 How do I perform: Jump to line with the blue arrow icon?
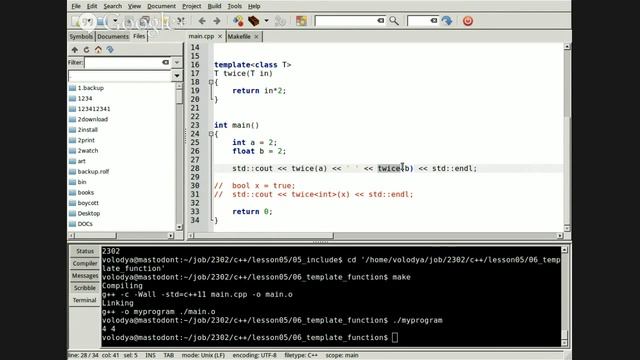pyautogui.click(x=447, y=21)
